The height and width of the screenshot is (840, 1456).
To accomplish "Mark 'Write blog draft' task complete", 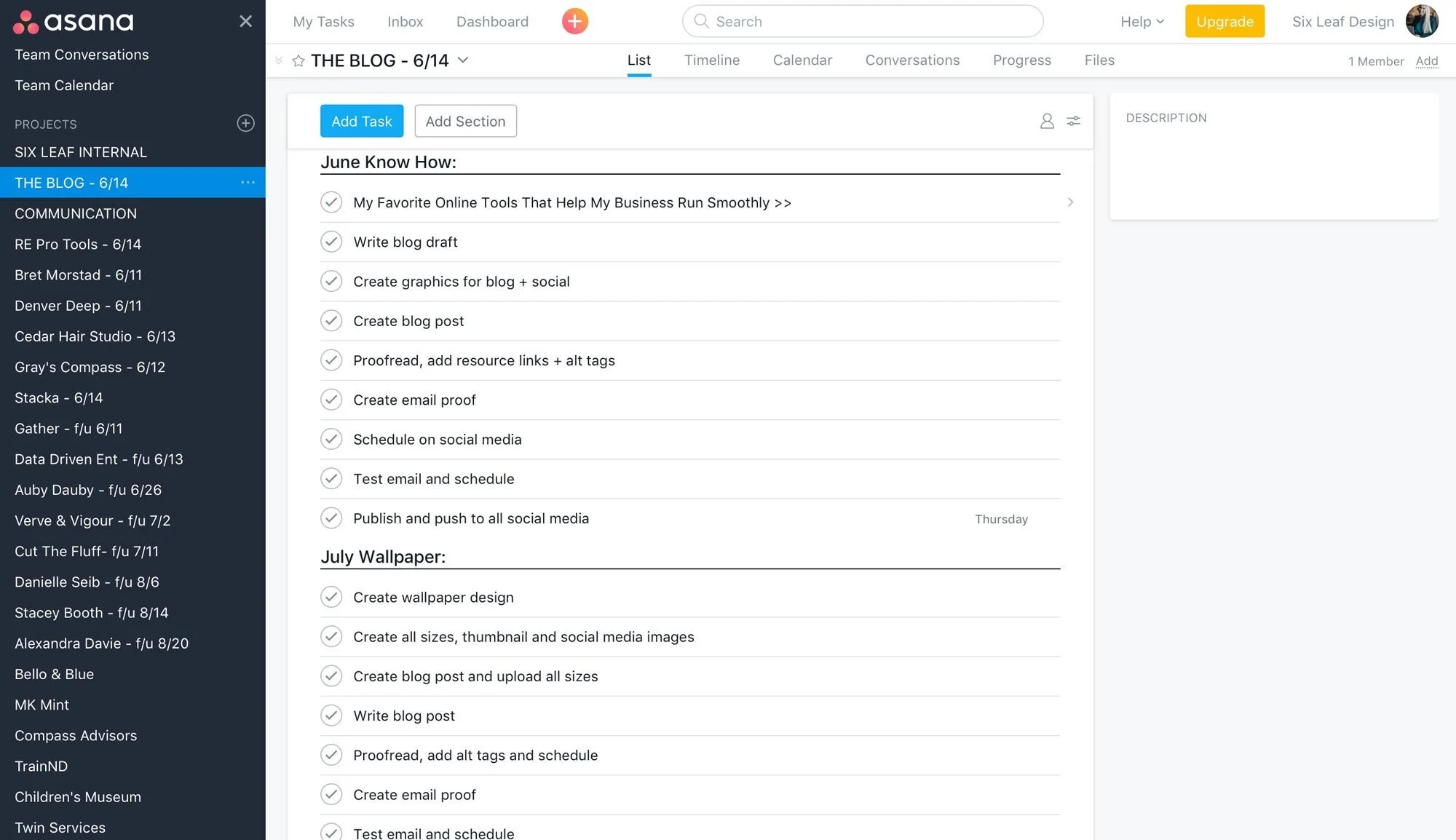I will click(x=331, y=242).
